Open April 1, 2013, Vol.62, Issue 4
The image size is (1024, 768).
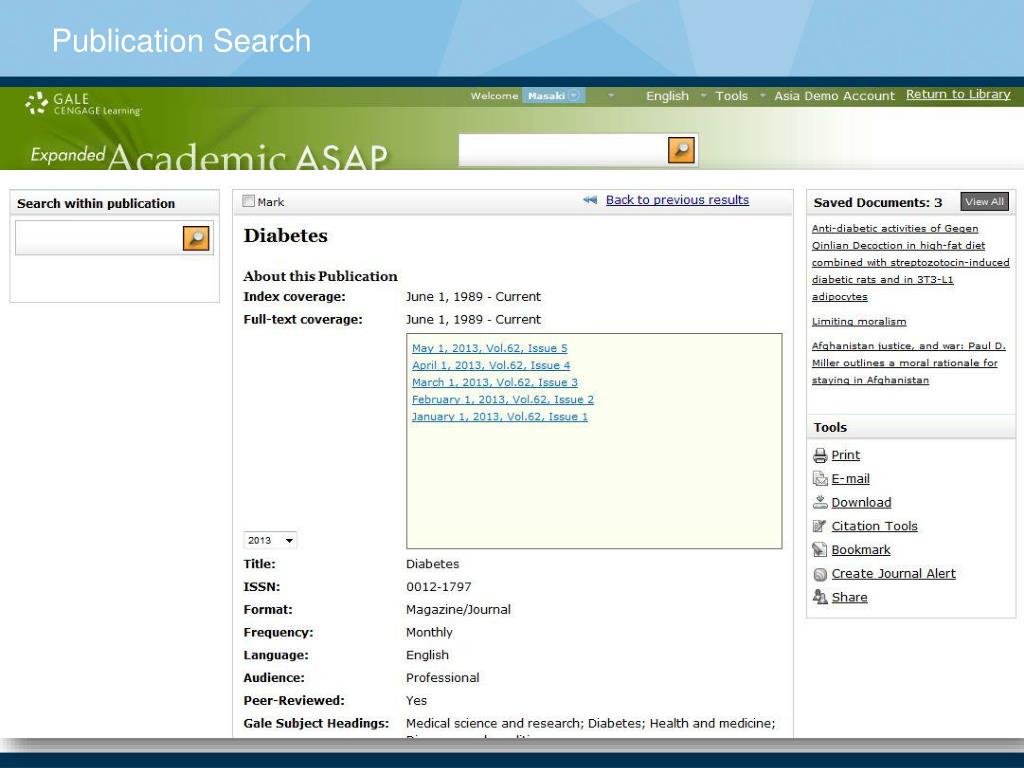(x=491, y=365)
